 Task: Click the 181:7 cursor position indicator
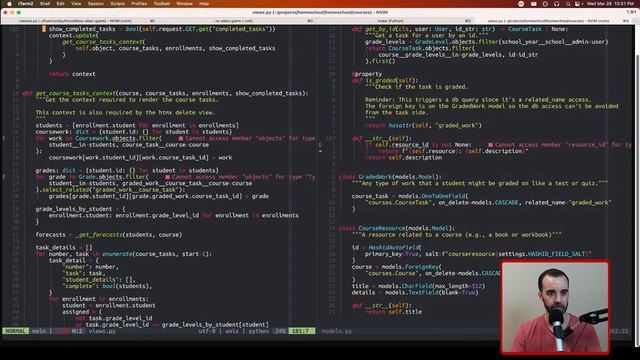(x=301, y=331)
